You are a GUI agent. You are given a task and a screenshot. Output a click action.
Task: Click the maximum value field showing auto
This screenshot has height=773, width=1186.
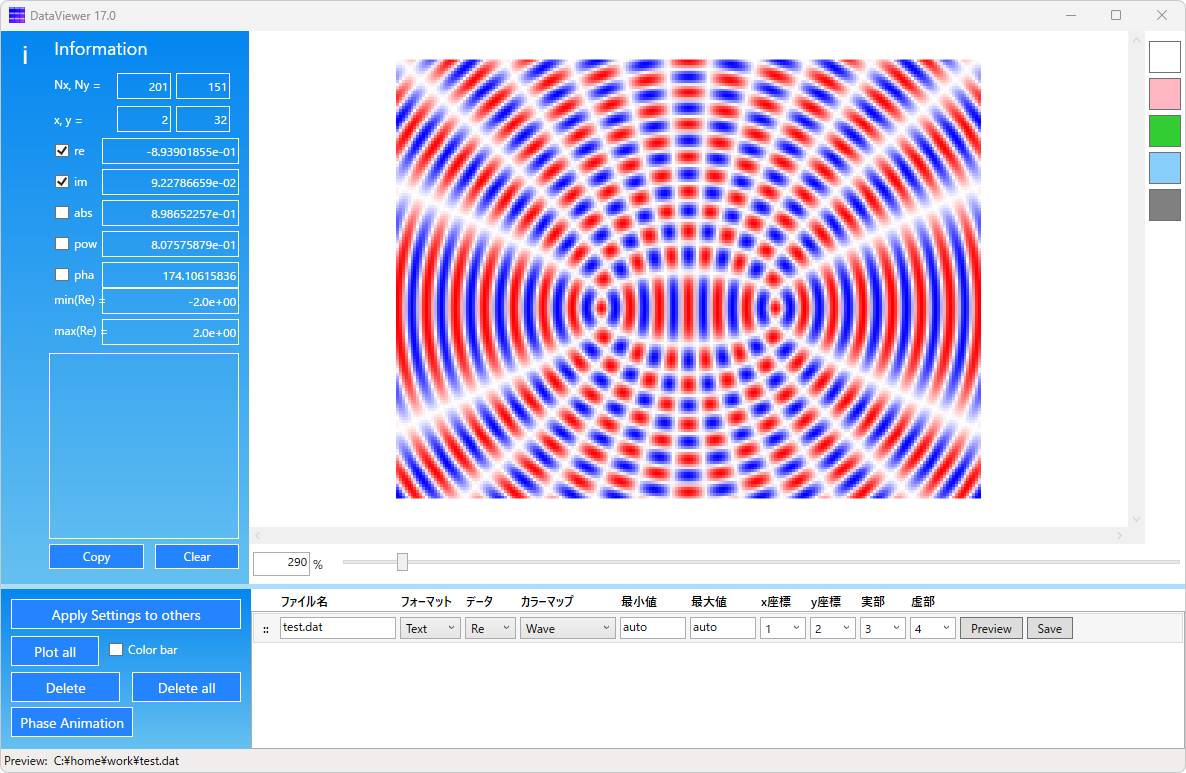tap(722, 628)
